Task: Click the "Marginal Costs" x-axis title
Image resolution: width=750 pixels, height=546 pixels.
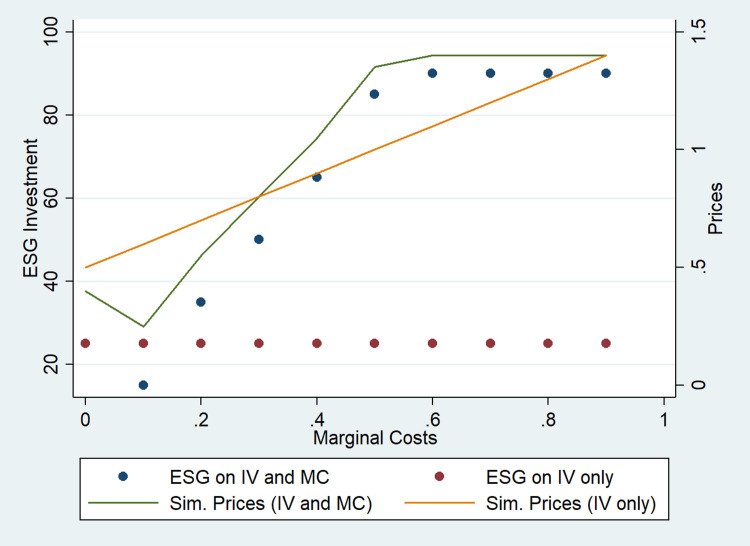Action: (374, 438)
